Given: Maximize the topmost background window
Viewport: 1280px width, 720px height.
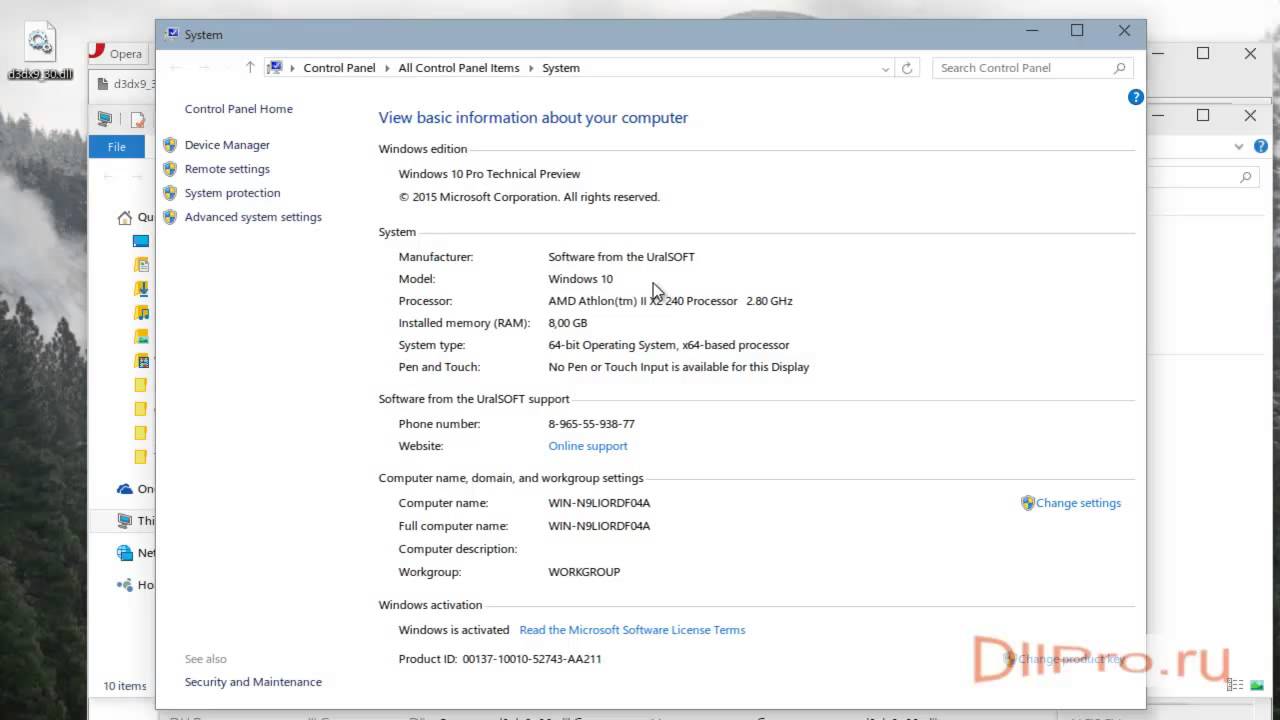Looking at the screenshot, I should coord(1203,54).
